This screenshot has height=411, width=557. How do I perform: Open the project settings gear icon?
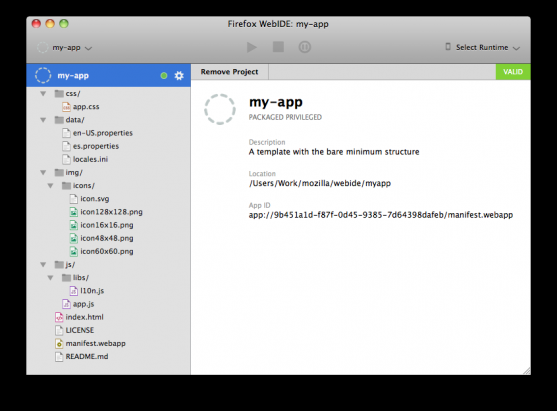pyautogui.click(x=179, y=75)
